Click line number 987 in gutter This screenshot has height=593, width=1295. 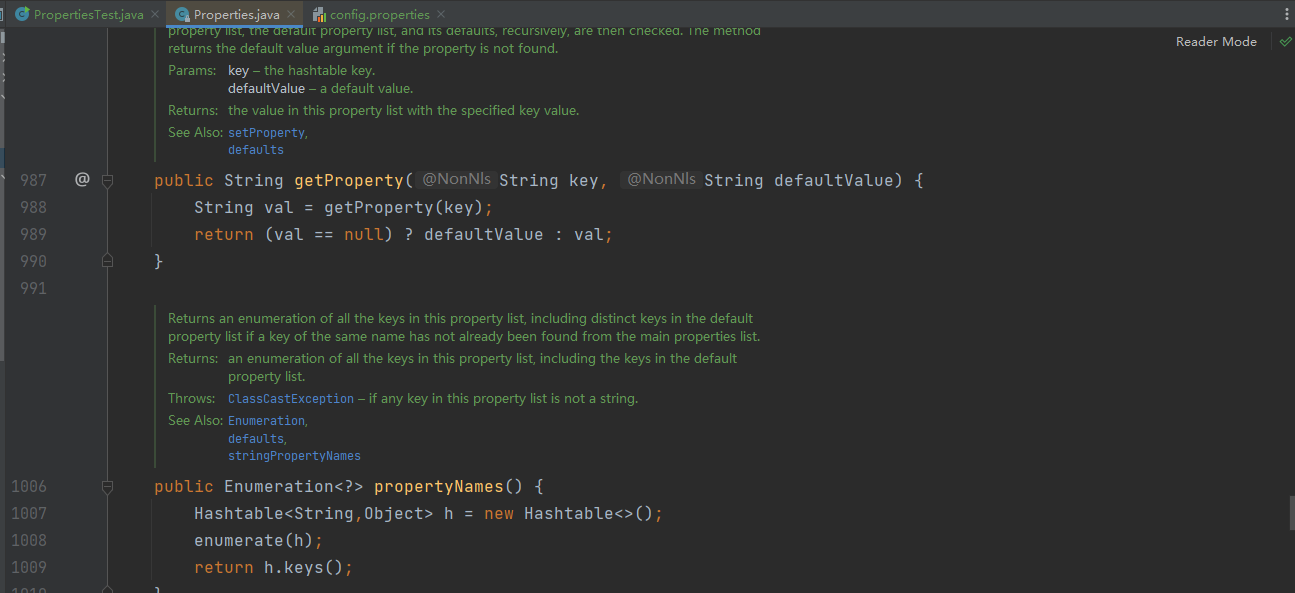pyautogui.click(x=34, y=181)
